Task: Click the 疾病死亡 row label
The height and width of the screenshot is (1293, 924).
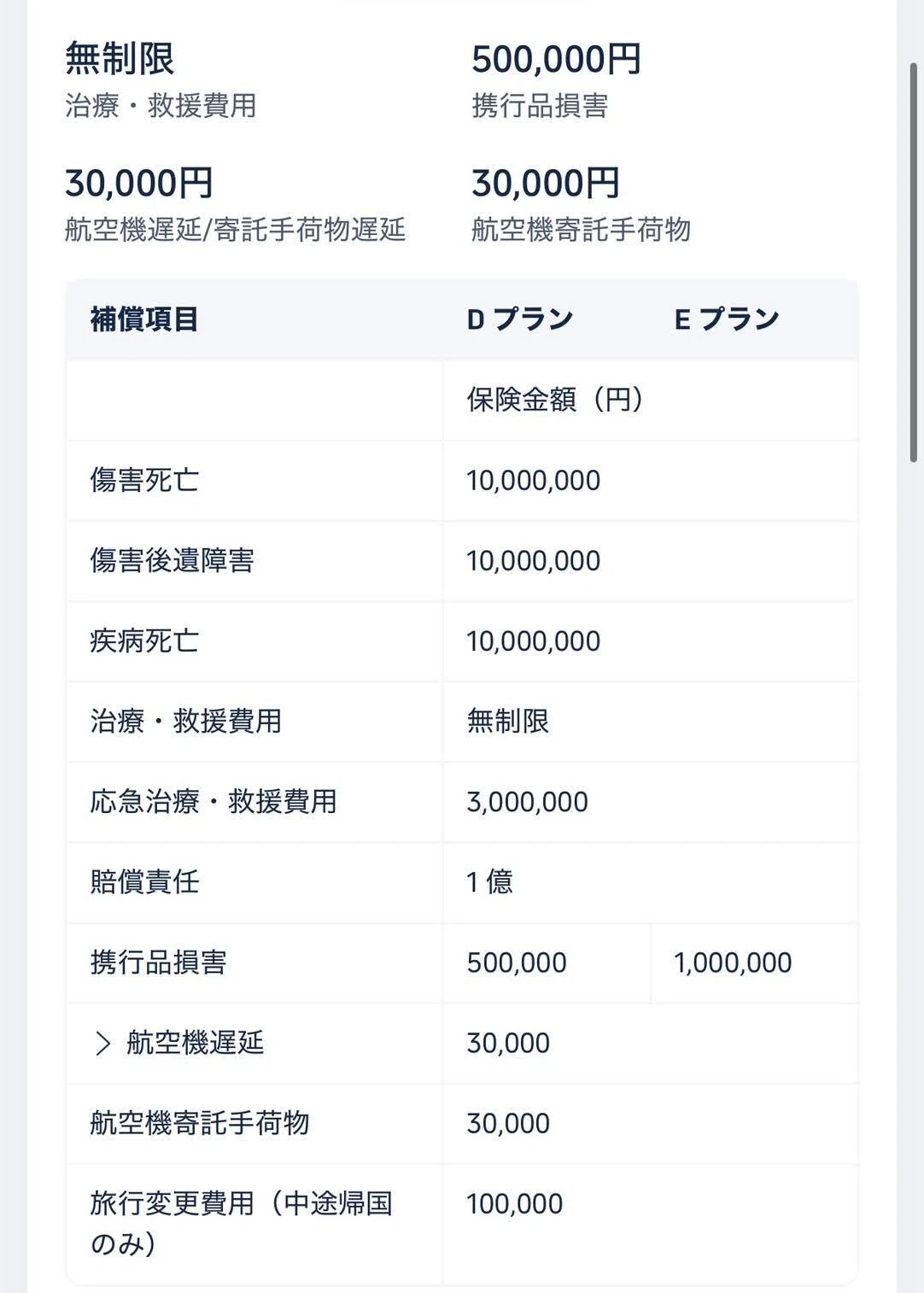Action: click(144, 641)
